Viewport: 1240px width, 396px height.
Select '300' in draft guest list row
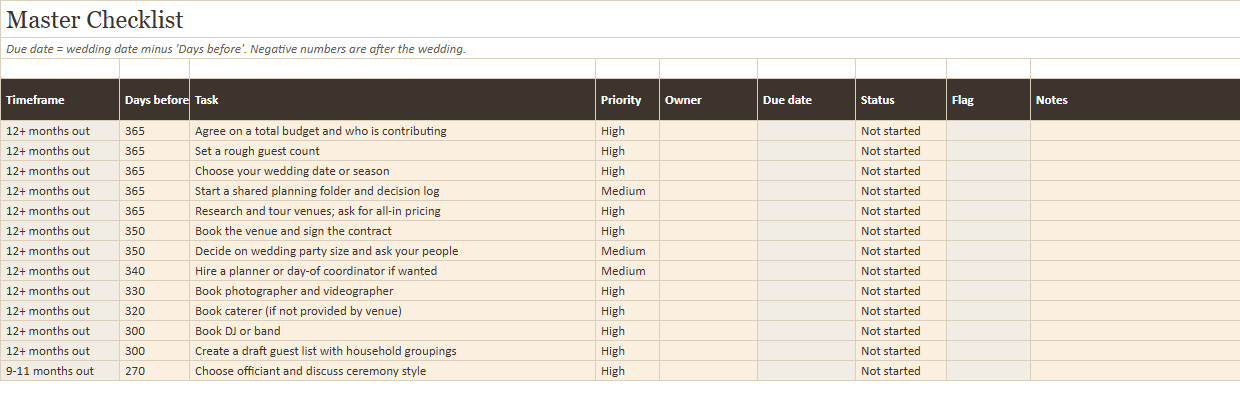(x=155, y=351)
